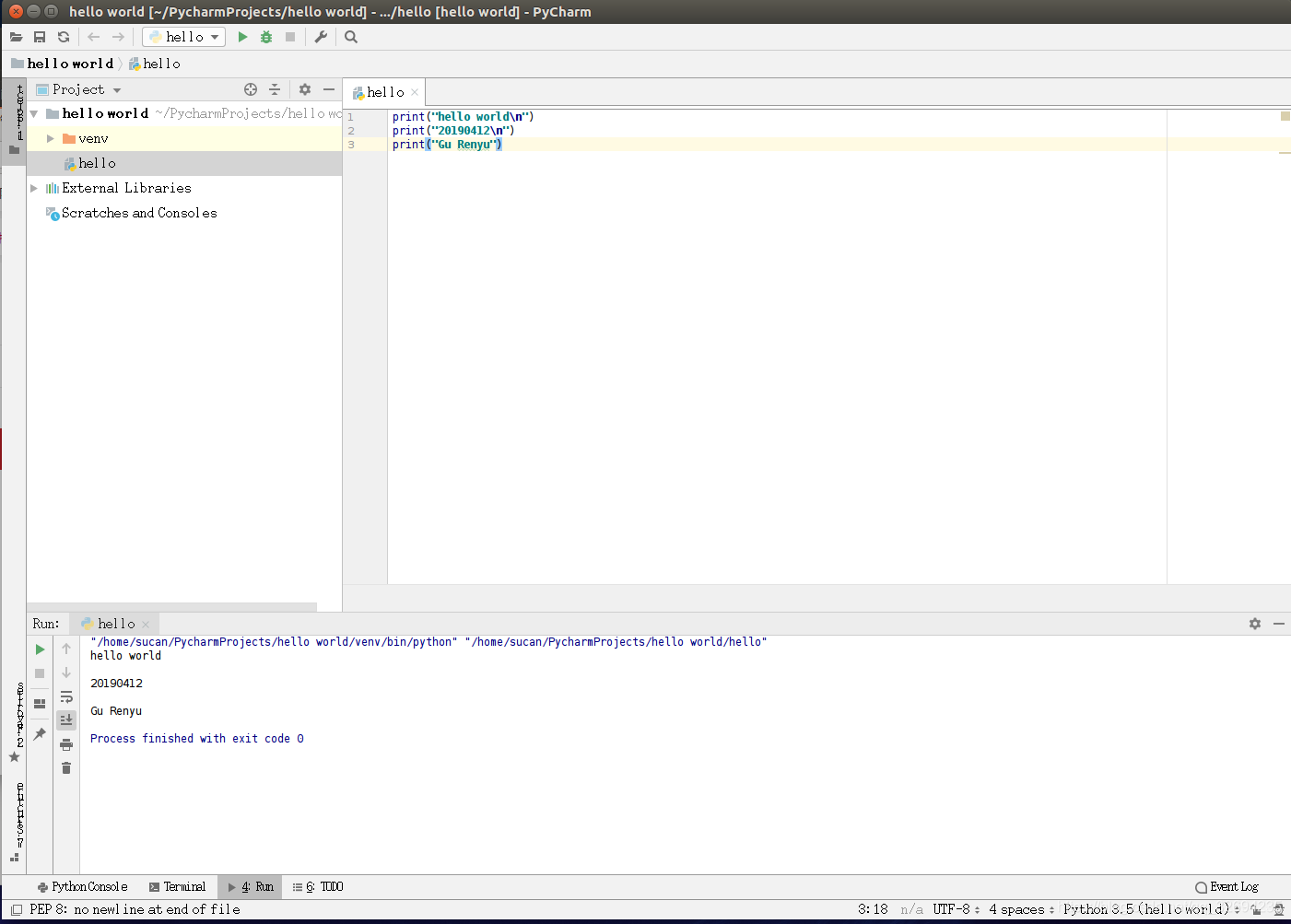Click the Open folder icon in main toolbar
Screen dimensions: 1291x924
[16, 37]
